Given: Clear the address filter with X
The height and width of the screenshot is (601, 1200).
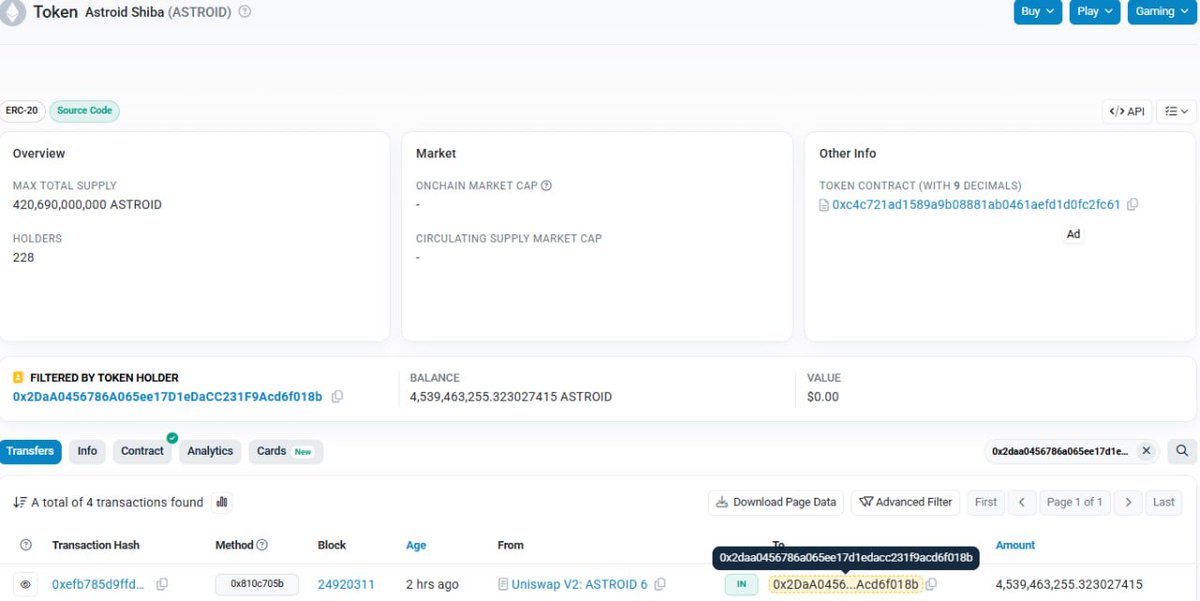Looking at the screenshot, I should coord(1147,451).
